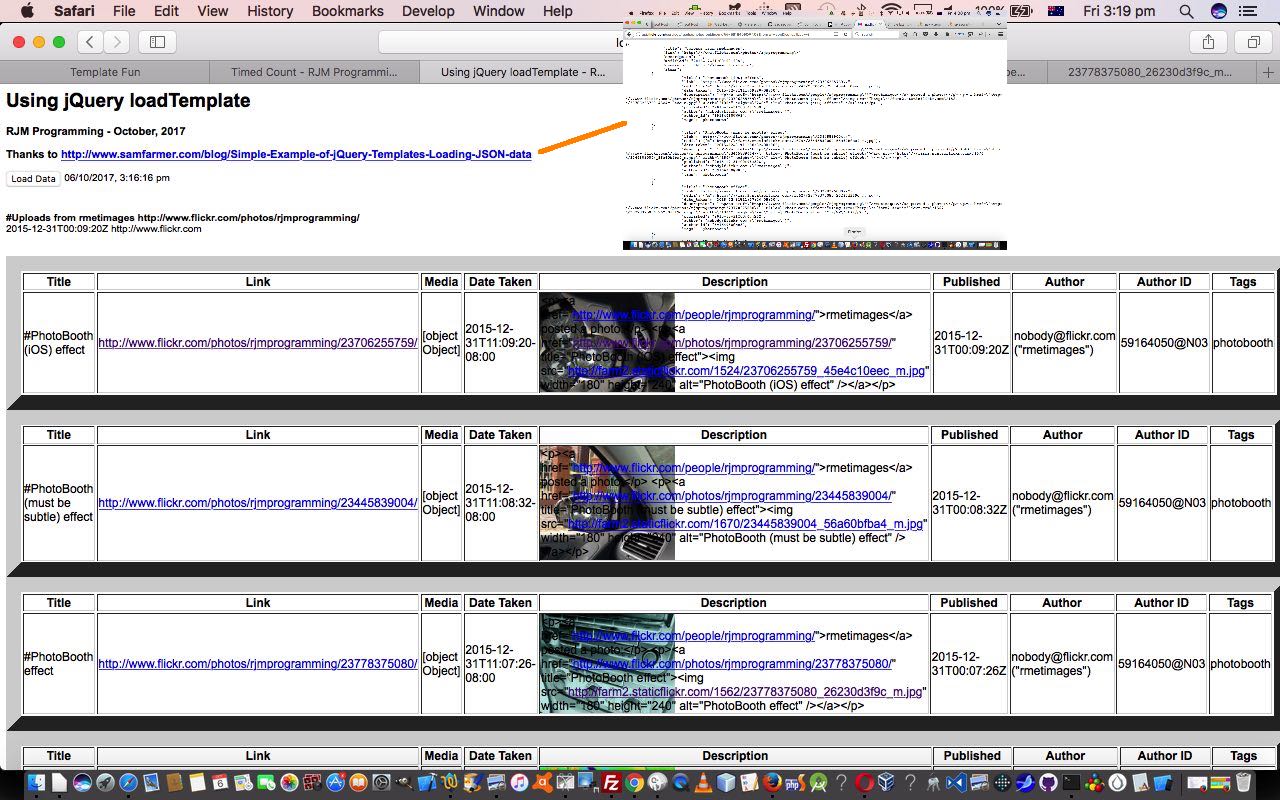Open Visual Studio Code in dock

click(x=956, y=783)
